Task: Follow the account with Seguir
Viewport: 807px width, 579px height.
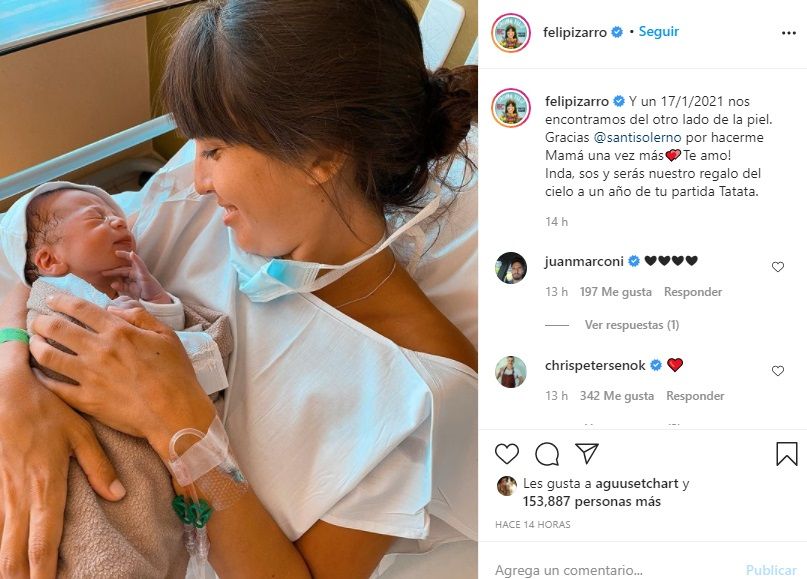Action: pos(659,31)
